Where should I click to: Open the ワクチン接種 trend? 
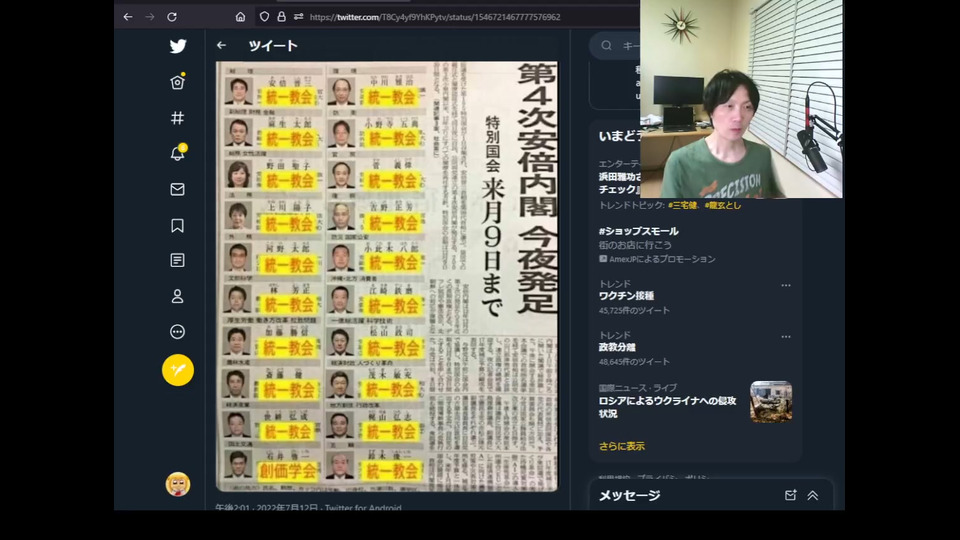[626, 296]
